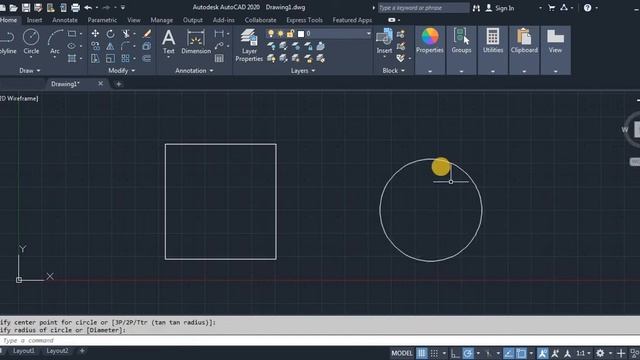Click the MODEL space button
This screenshot has height=360, width=640.
pos(402,353)
